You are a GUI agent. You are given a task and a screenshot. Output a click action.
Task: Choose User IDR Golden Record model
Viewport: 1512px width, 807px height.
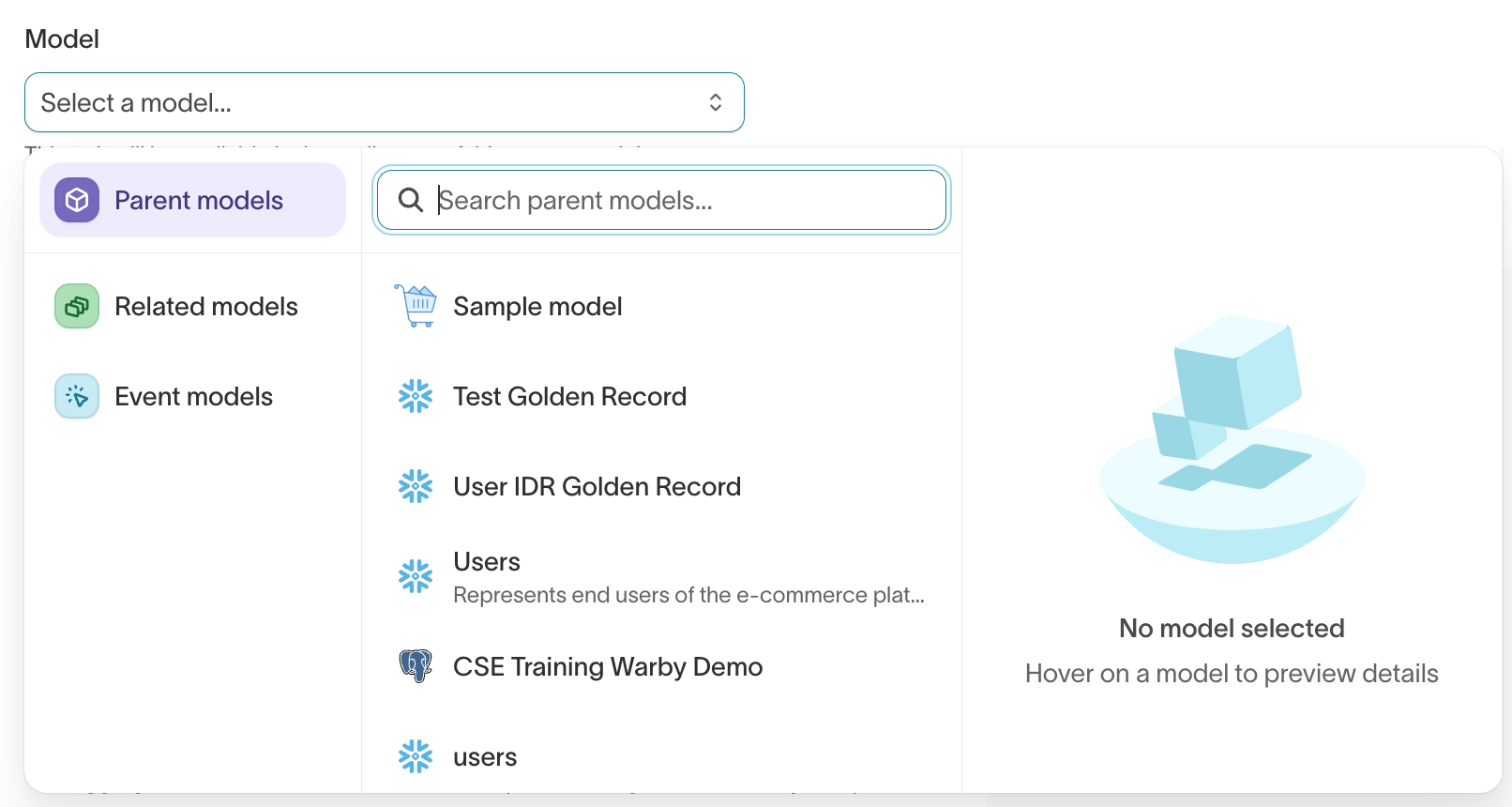coord(661,486)
